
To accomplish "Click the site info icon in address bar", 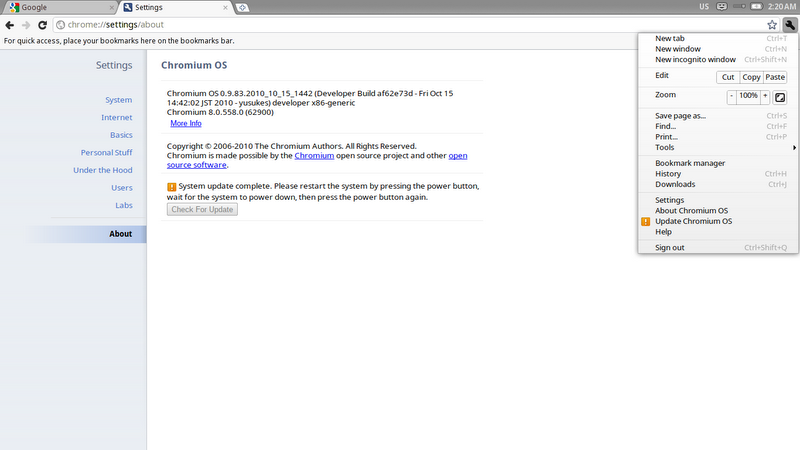I will (x=60, y=24).
